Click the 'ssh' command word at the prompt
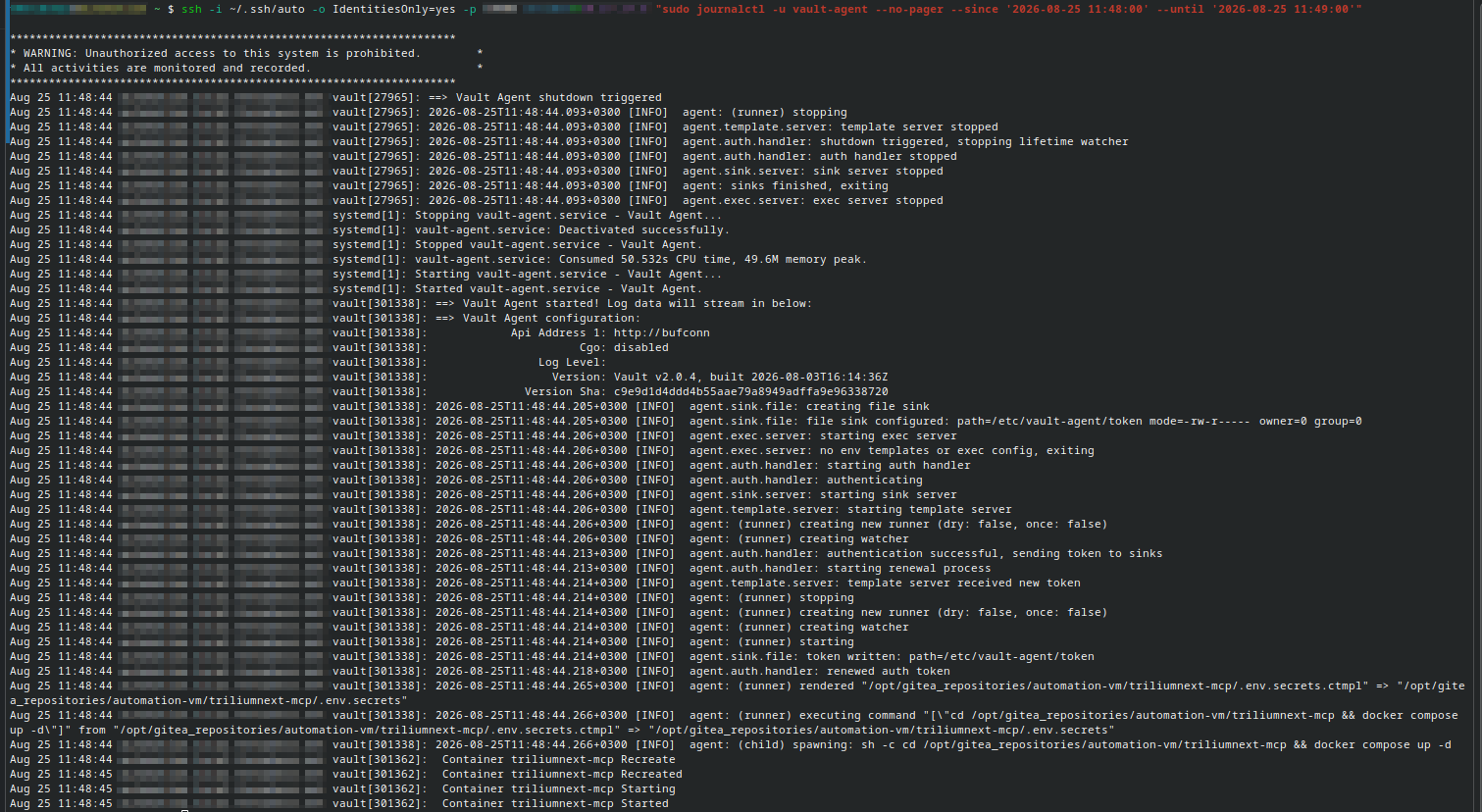The width and height of the screenshot is (1482, 812). 191,9
